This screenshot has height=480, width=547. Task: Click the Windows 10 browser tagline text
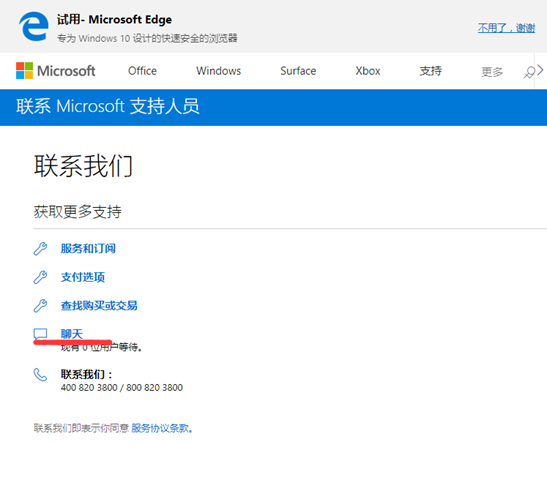147,38
